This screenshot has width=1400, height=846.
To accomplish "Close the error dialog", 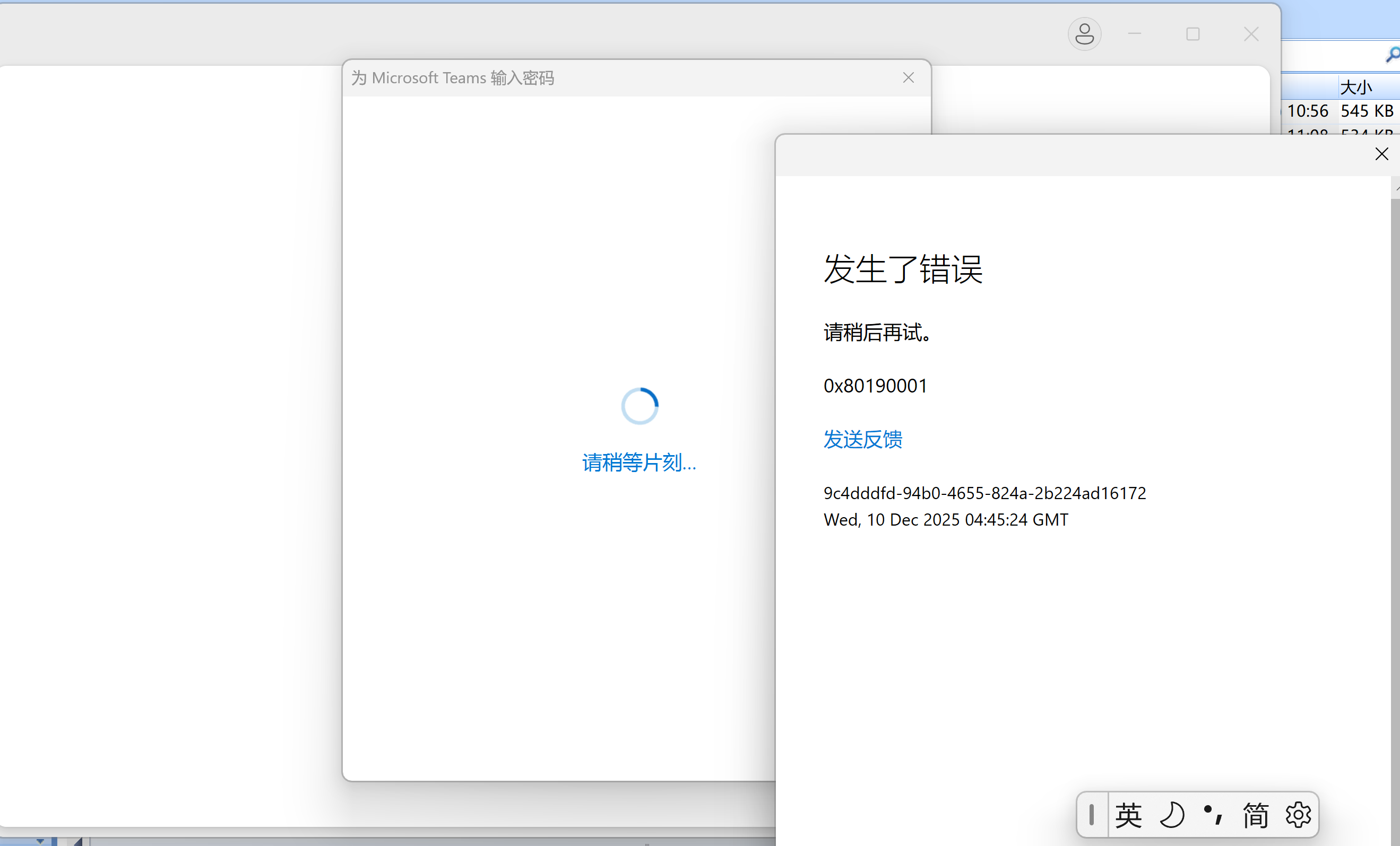I will [1381, 154].
